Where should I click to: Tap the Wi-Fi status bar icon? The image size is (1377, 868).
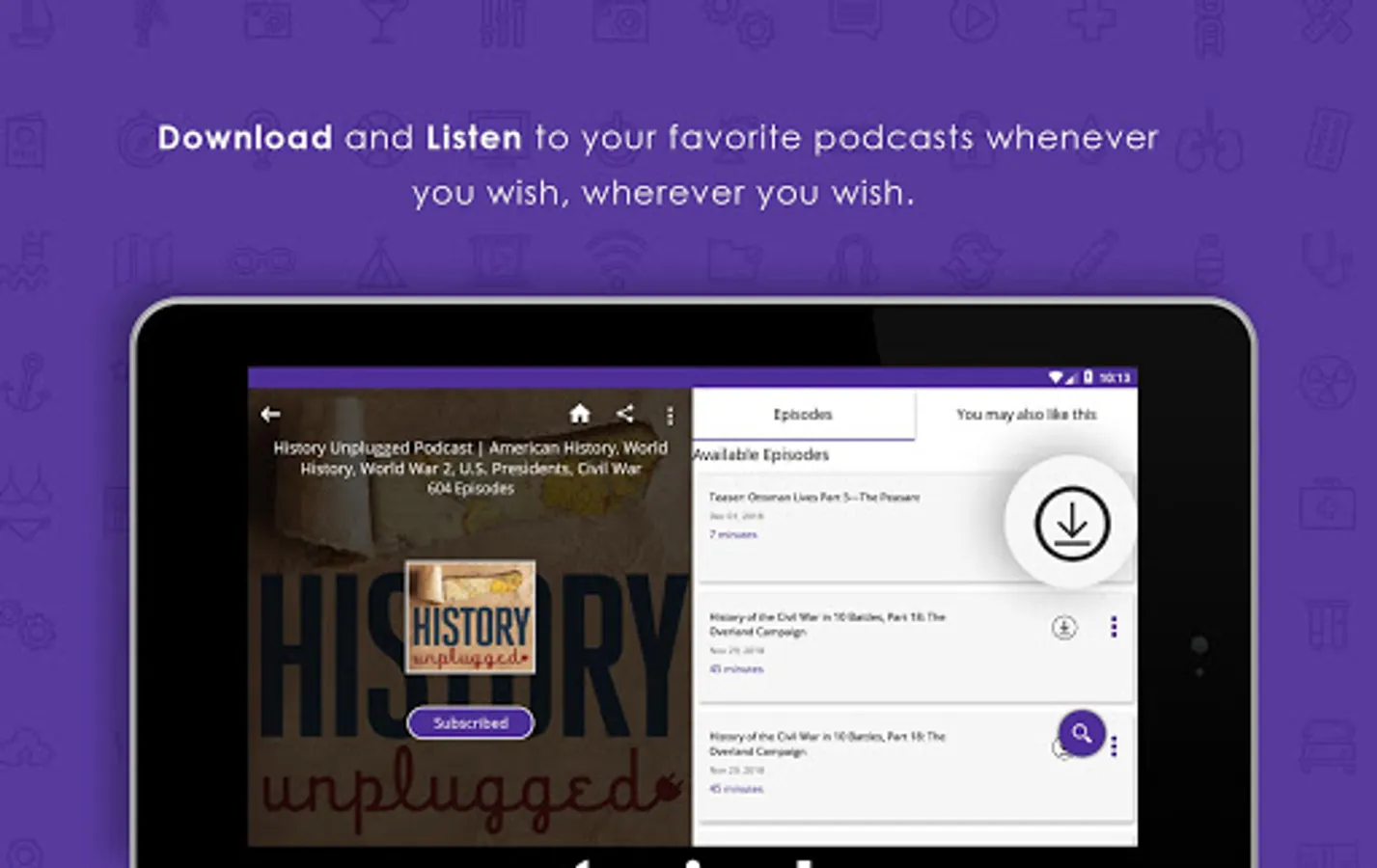[x=1056, y=377]
